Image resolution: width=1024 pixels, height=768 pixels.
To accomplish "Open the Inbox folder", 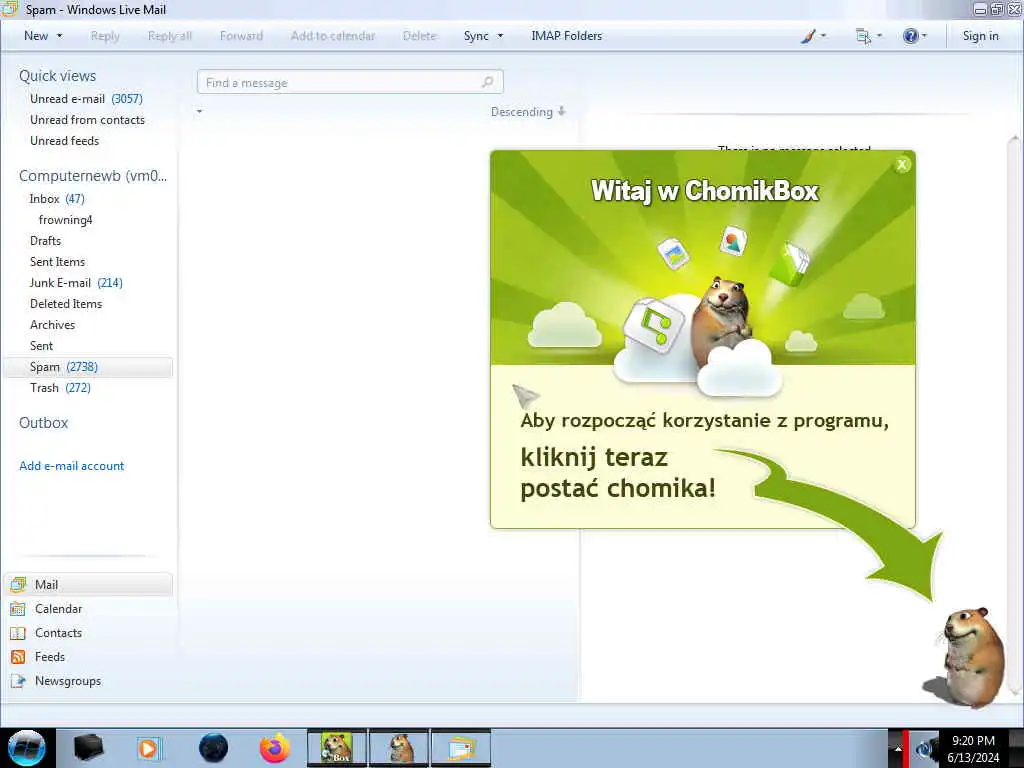I will pyautogui.click(x=57, y=199).
